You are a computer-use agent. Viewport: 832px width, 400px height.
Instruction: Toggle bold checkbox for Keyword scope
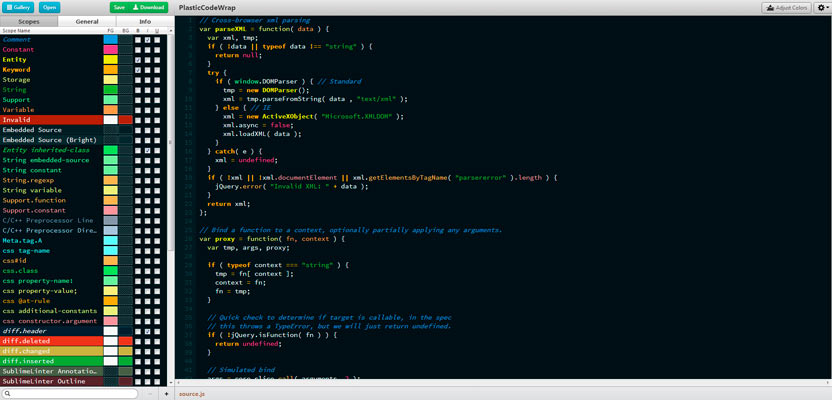tap(138, 70)
